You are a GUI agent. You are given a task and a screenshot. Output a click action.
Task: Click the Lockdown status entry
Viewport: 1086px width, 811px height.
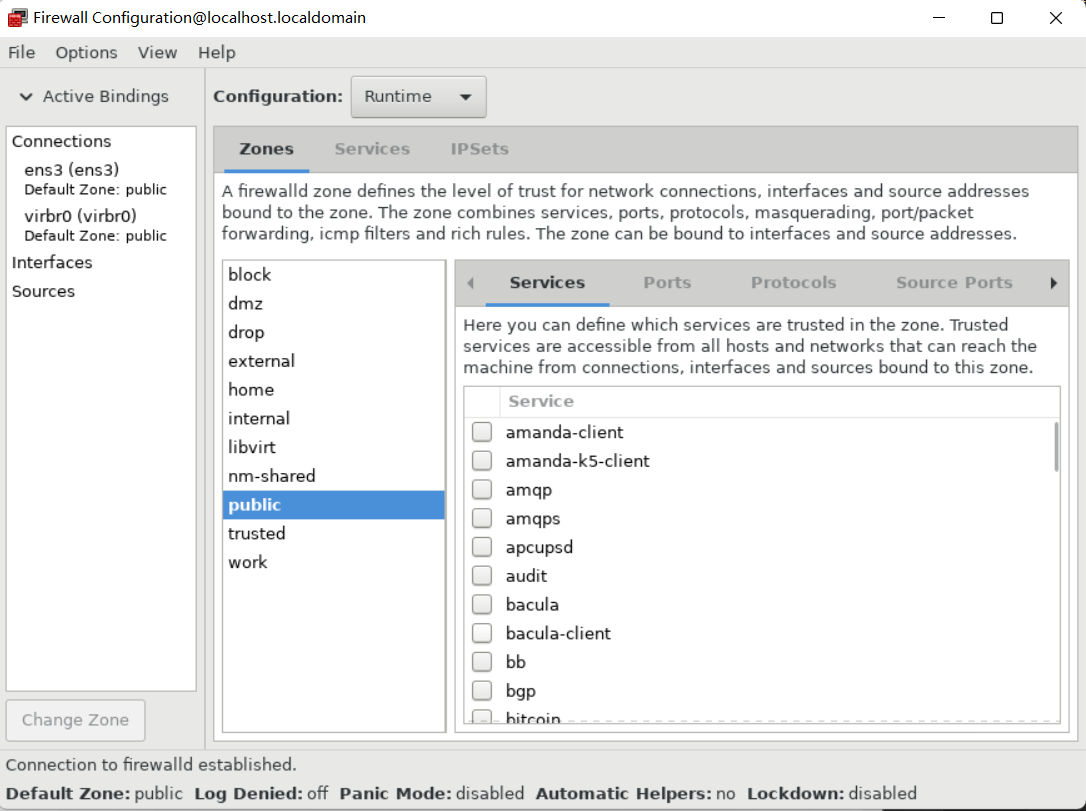point(832,794)
